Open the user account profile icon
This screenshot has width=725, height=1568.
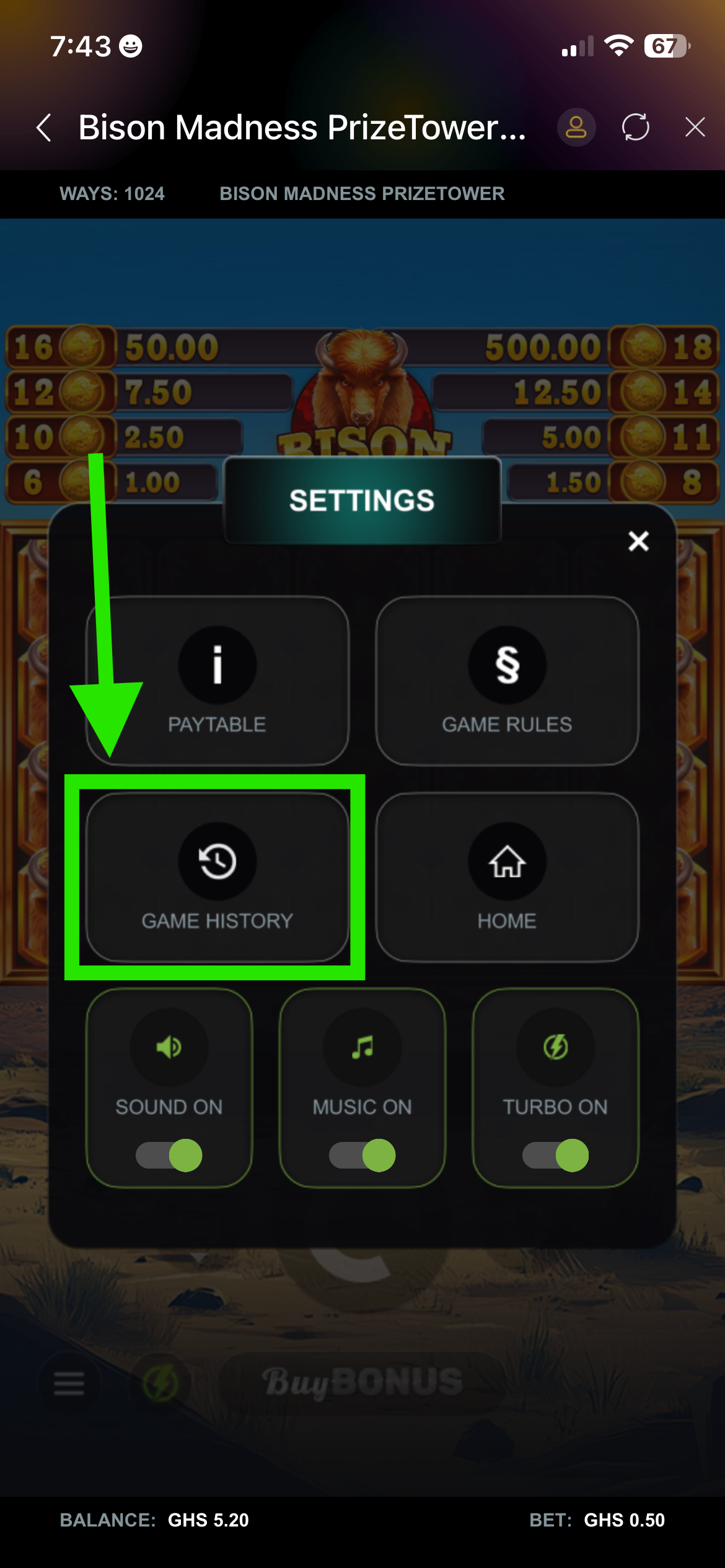(576, 128)
